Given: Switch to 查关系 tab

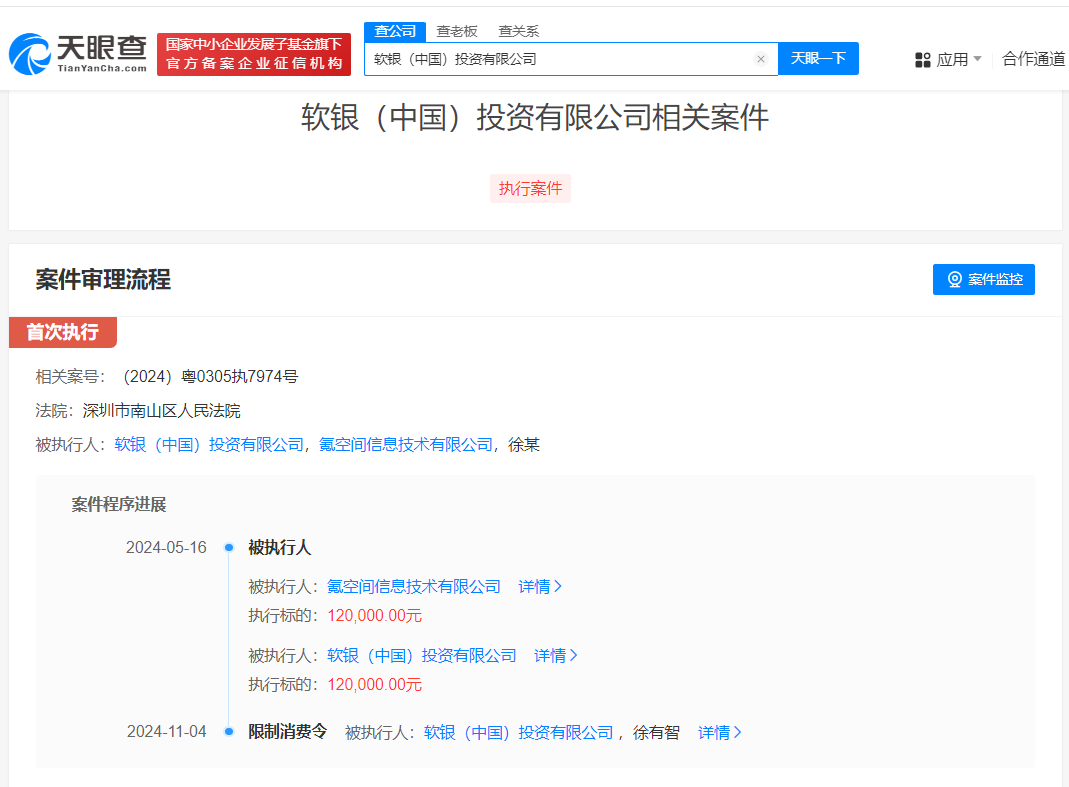Looking at the screenshot, I should (x=518, y=31).
